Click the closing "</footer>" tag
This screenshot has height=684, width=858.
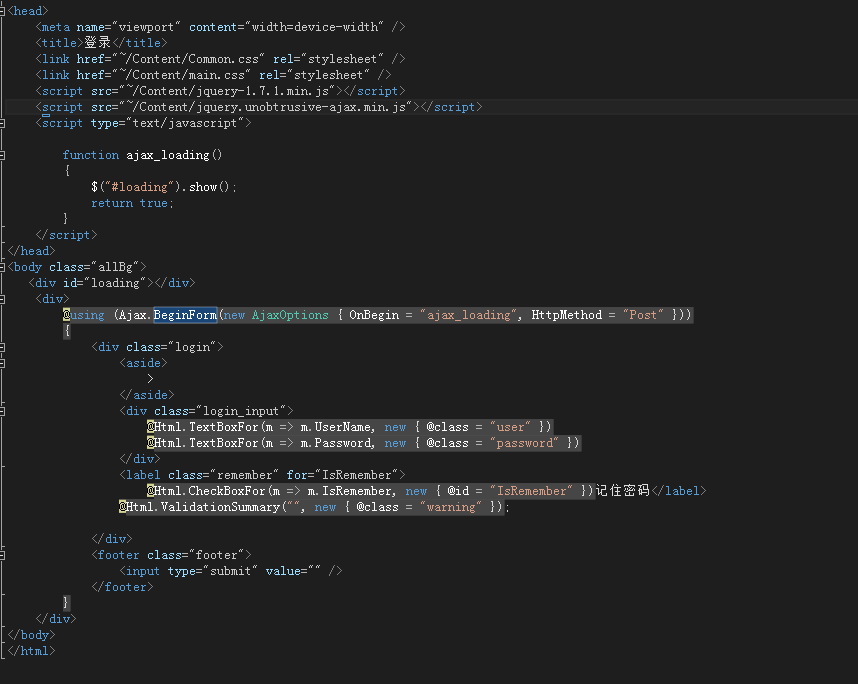click(x=122, y=587)
